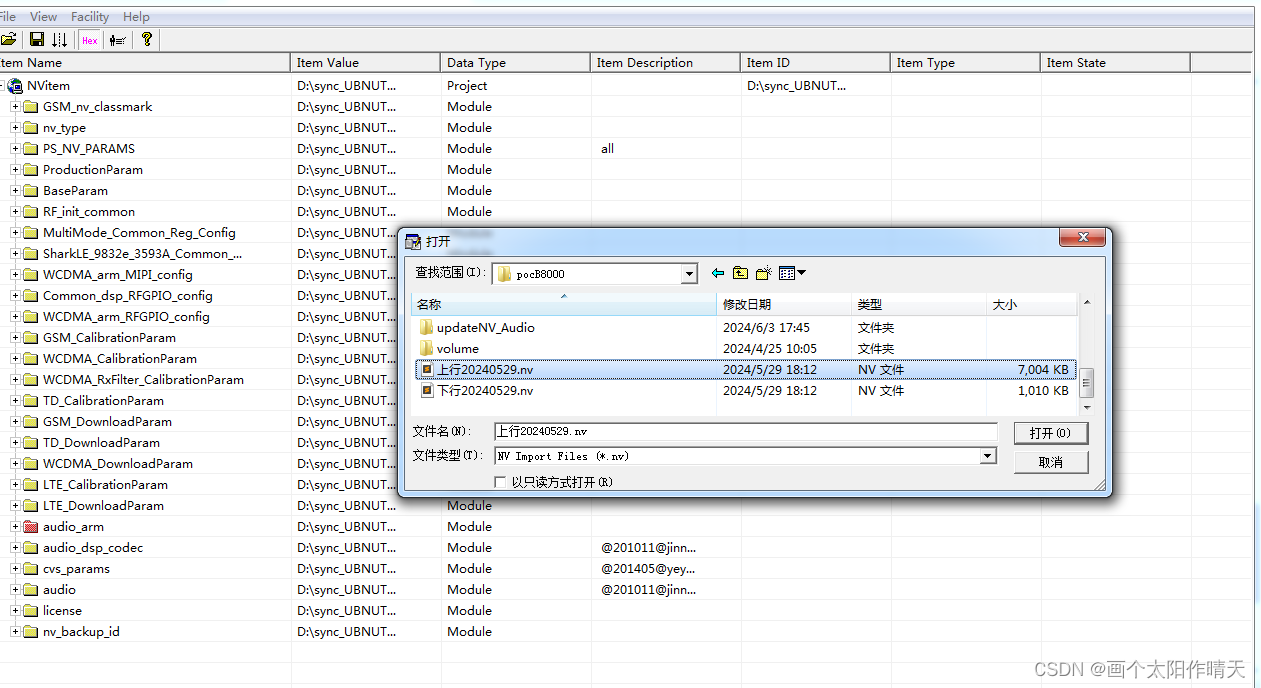Go up one level in the Open dialog
1261x688 pixels.
(740, 272)
